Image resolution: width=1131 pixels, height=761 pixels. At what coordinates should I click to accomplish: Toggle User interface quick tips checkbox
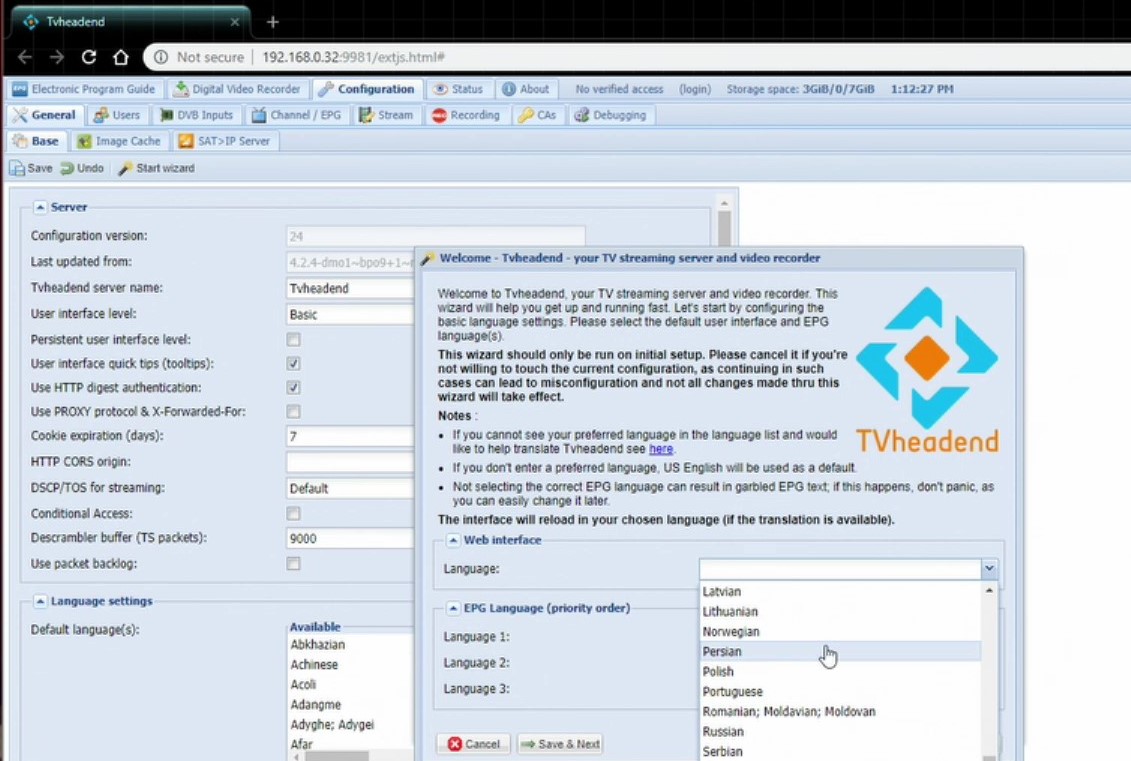pos(294,364)
